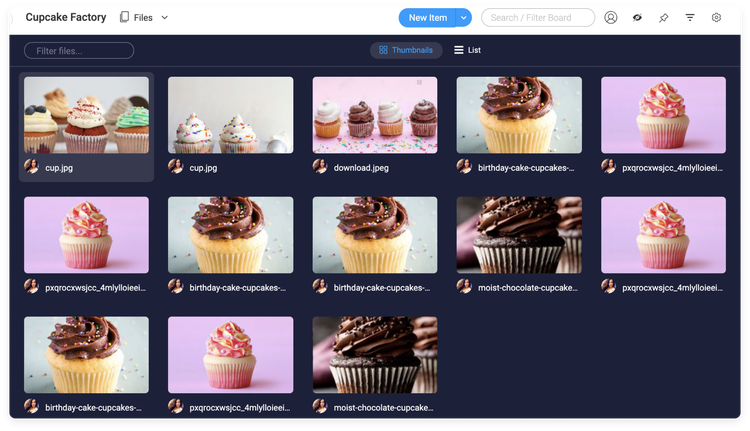750x431 pixels.
Task: Toggle the hidden columns eye icon
Action: pos(637,18)
